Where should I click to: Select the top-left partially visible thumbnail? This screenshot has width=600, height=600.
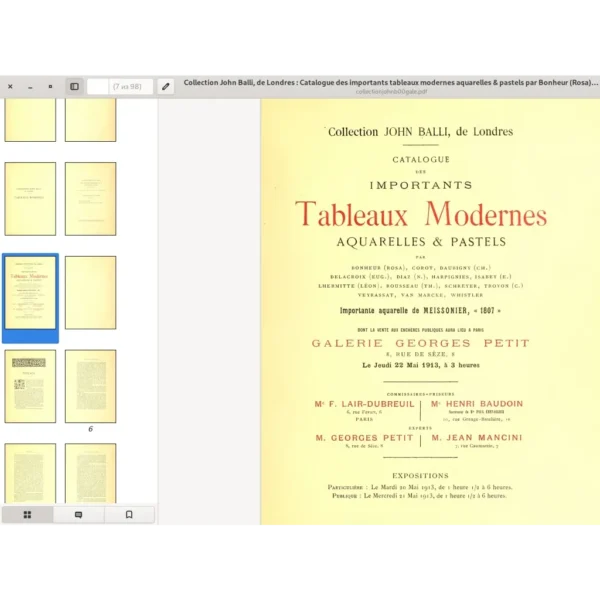[30, 120]
